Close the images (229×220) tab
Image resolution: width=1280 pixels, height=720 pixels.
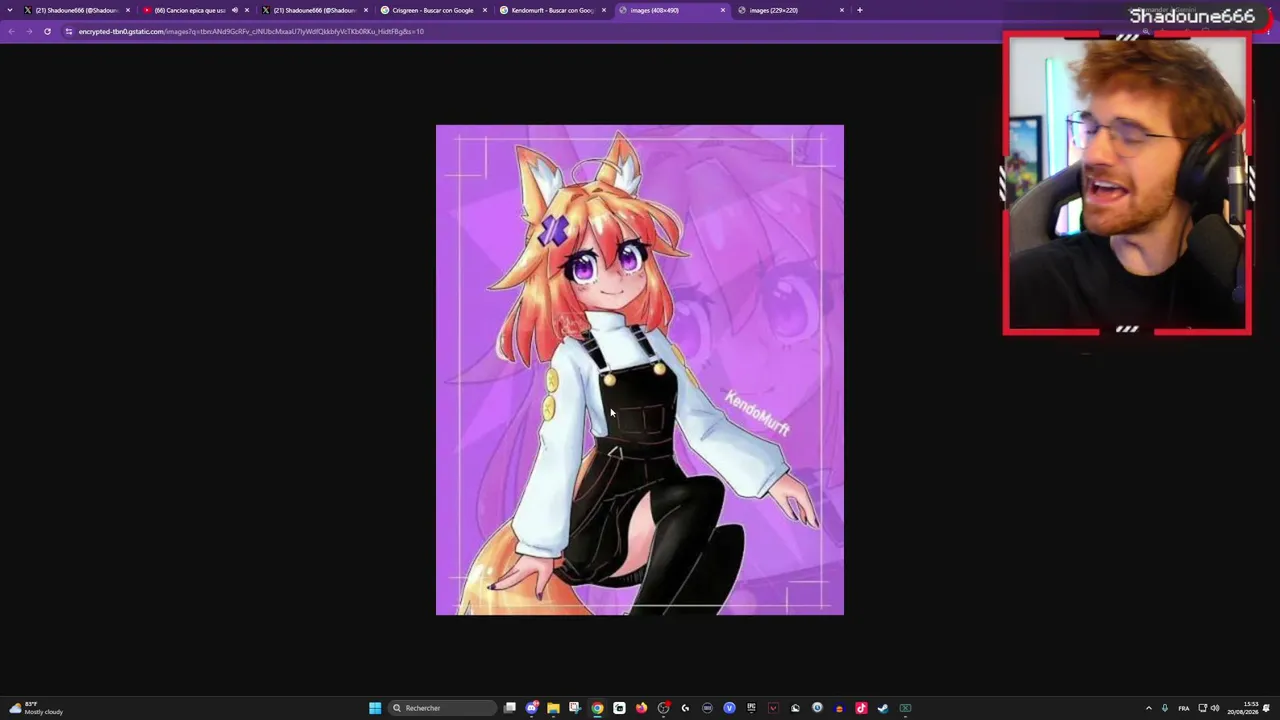(842, 10)
